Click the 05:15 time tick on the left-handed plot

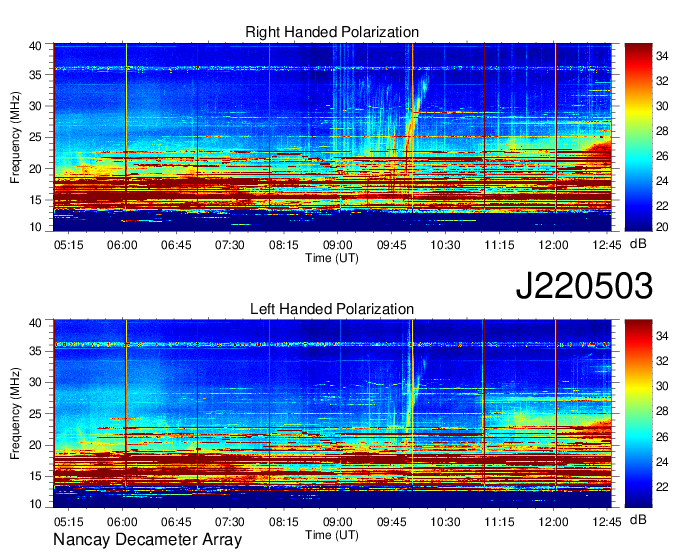coord(69,522)
